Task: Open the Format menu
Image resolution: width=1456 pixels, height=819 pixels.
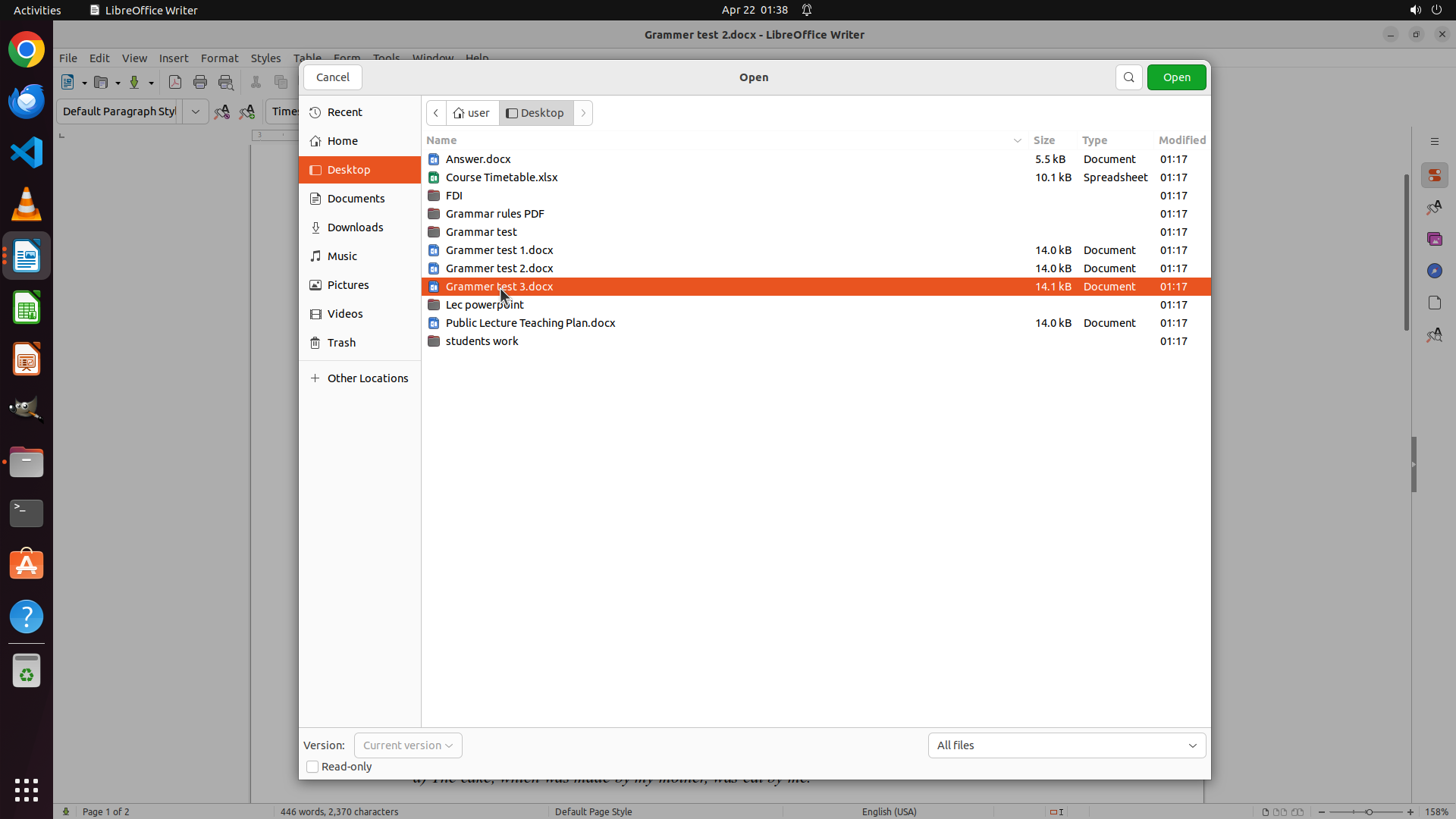Action: pyautogui.click(x=219, y=58)
